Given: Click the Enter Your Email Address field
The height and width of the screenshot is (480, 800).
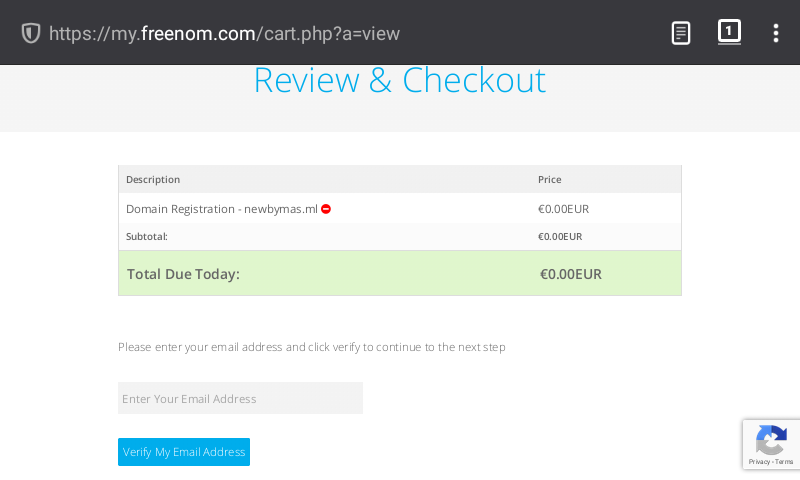Looking at the screenshot, I should [x=240, y=398].
